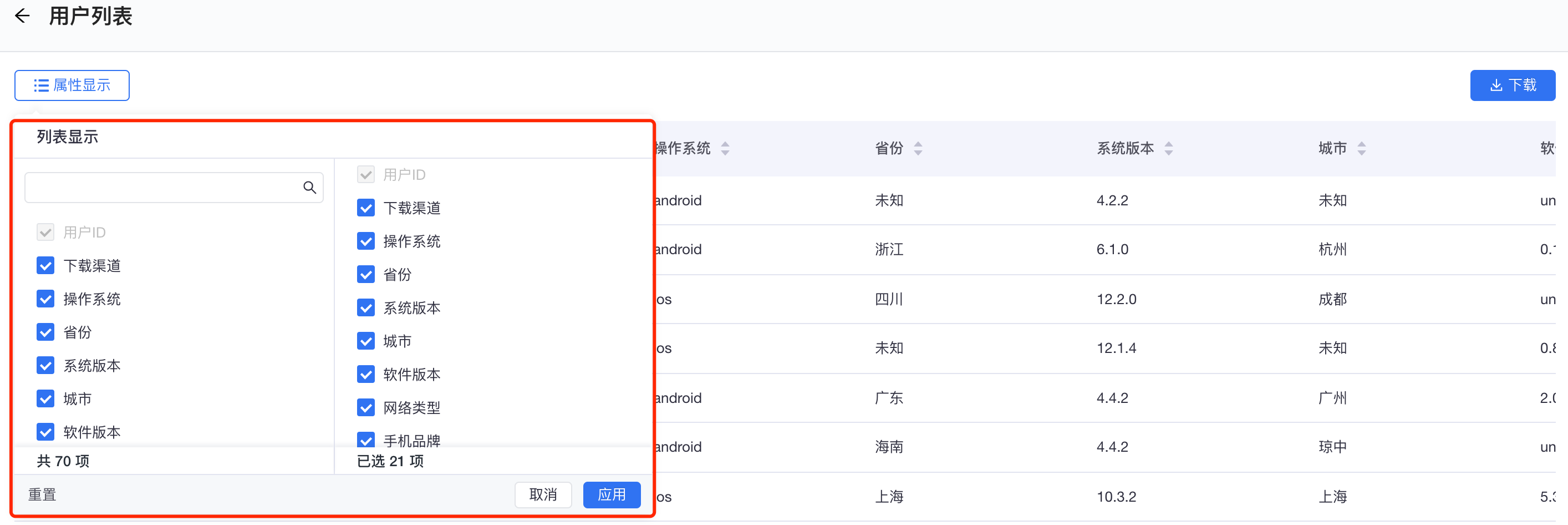Select the 琼中 city cell

1332,447
